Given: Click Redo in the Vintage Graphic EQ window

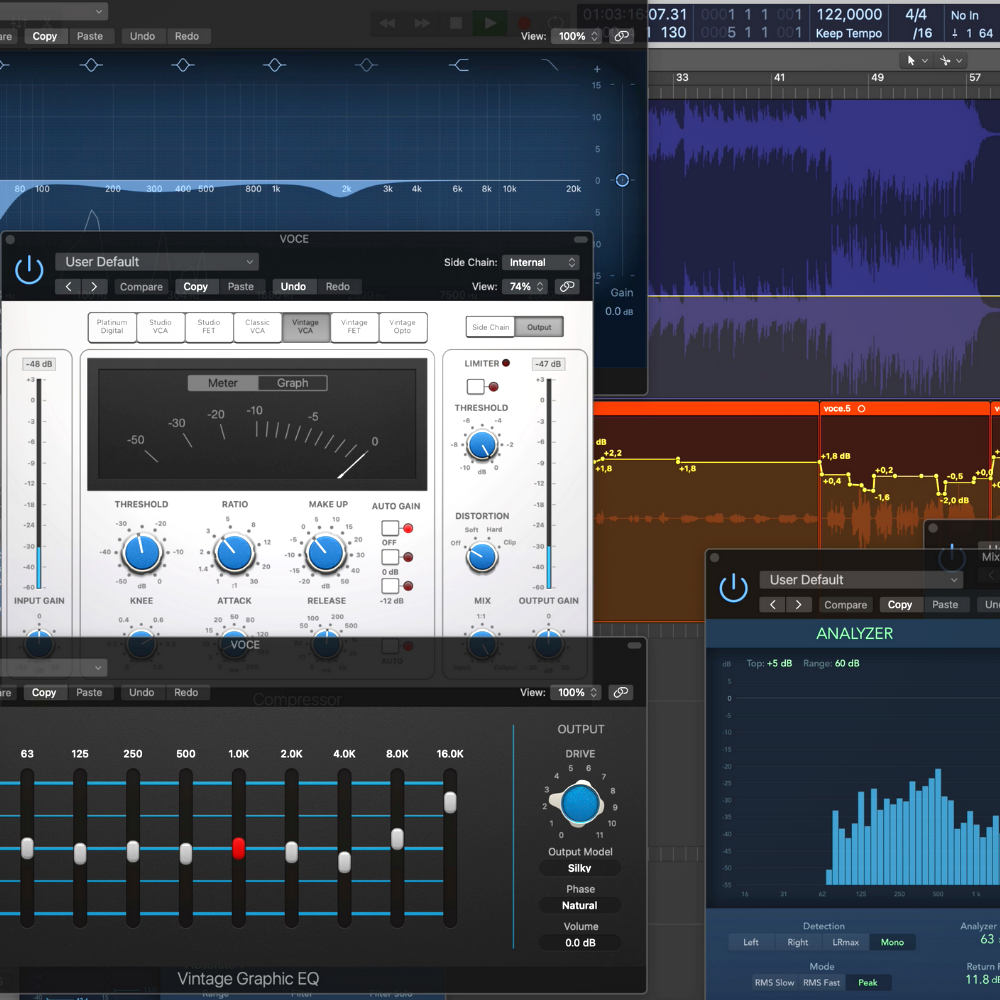Looking at the screenshot, I should (x=186, y=693).
